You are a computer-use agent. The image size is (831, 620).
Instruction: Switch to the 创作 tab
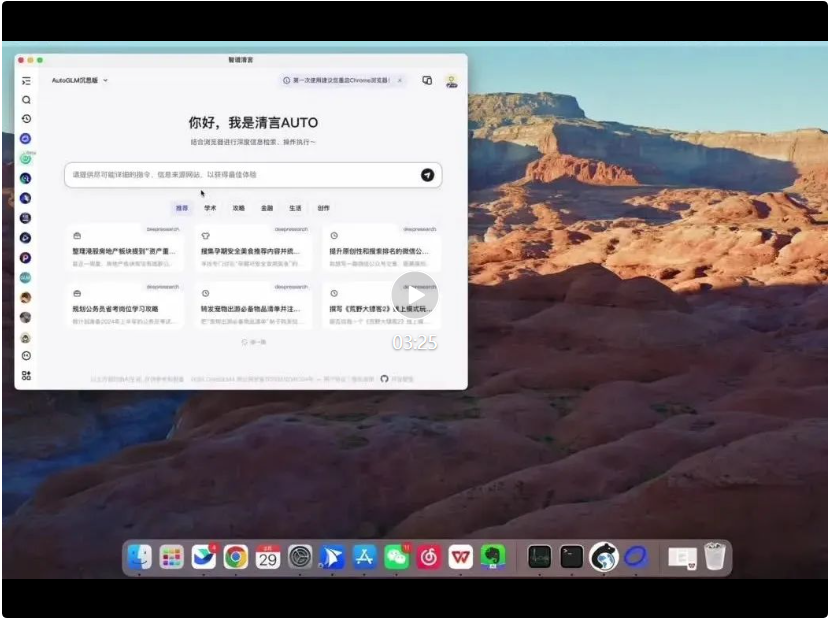(323, 208)
